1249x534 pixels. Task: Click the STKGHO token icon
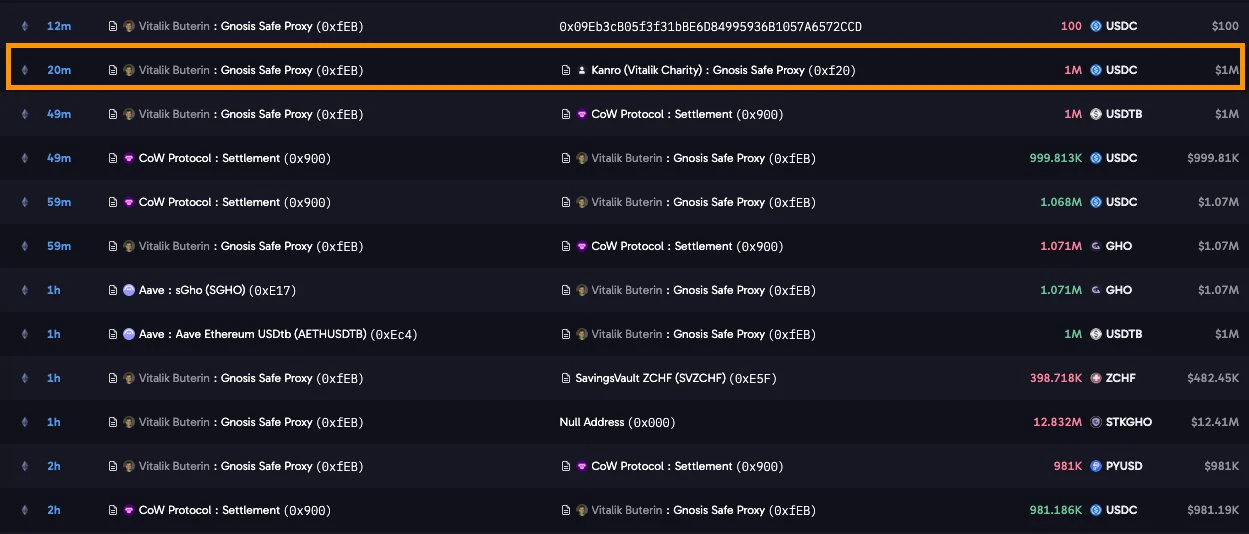pyautogui.click(x=1096, y=422)
